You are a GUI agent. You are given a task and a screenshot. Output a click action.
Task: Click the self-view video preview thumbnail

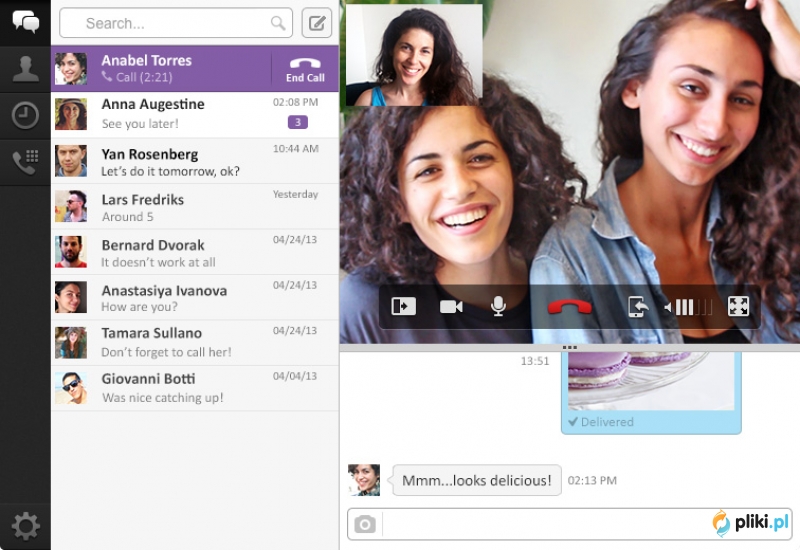[414, 55]
